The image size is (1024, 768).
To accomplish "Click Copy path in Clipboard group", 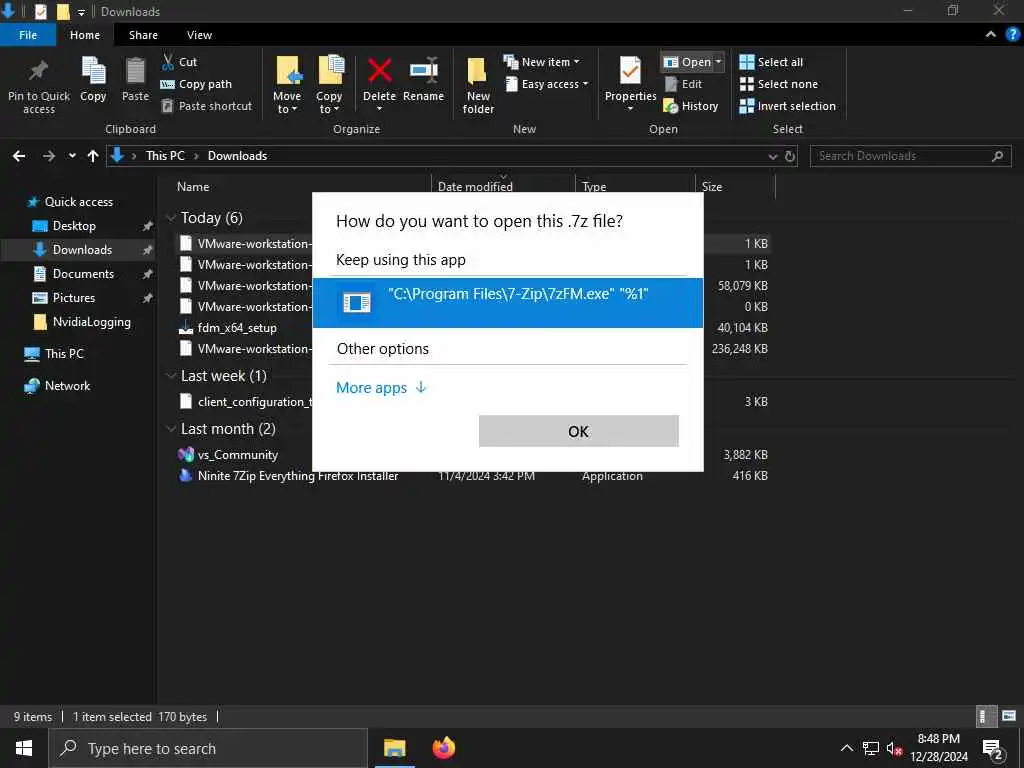I will coord(196,84).
